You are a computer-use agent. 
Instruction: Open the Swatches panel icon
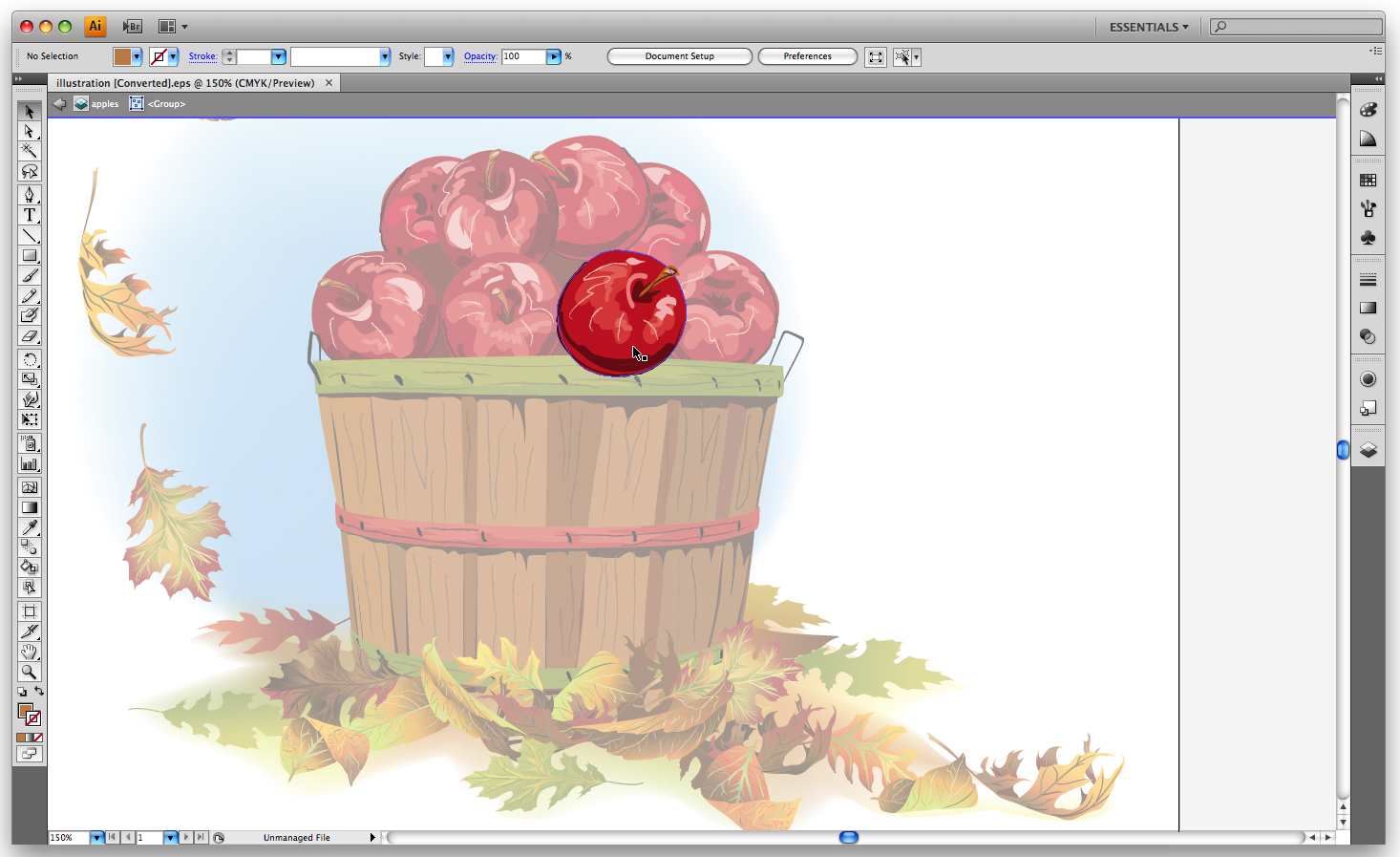point(1368,180)
